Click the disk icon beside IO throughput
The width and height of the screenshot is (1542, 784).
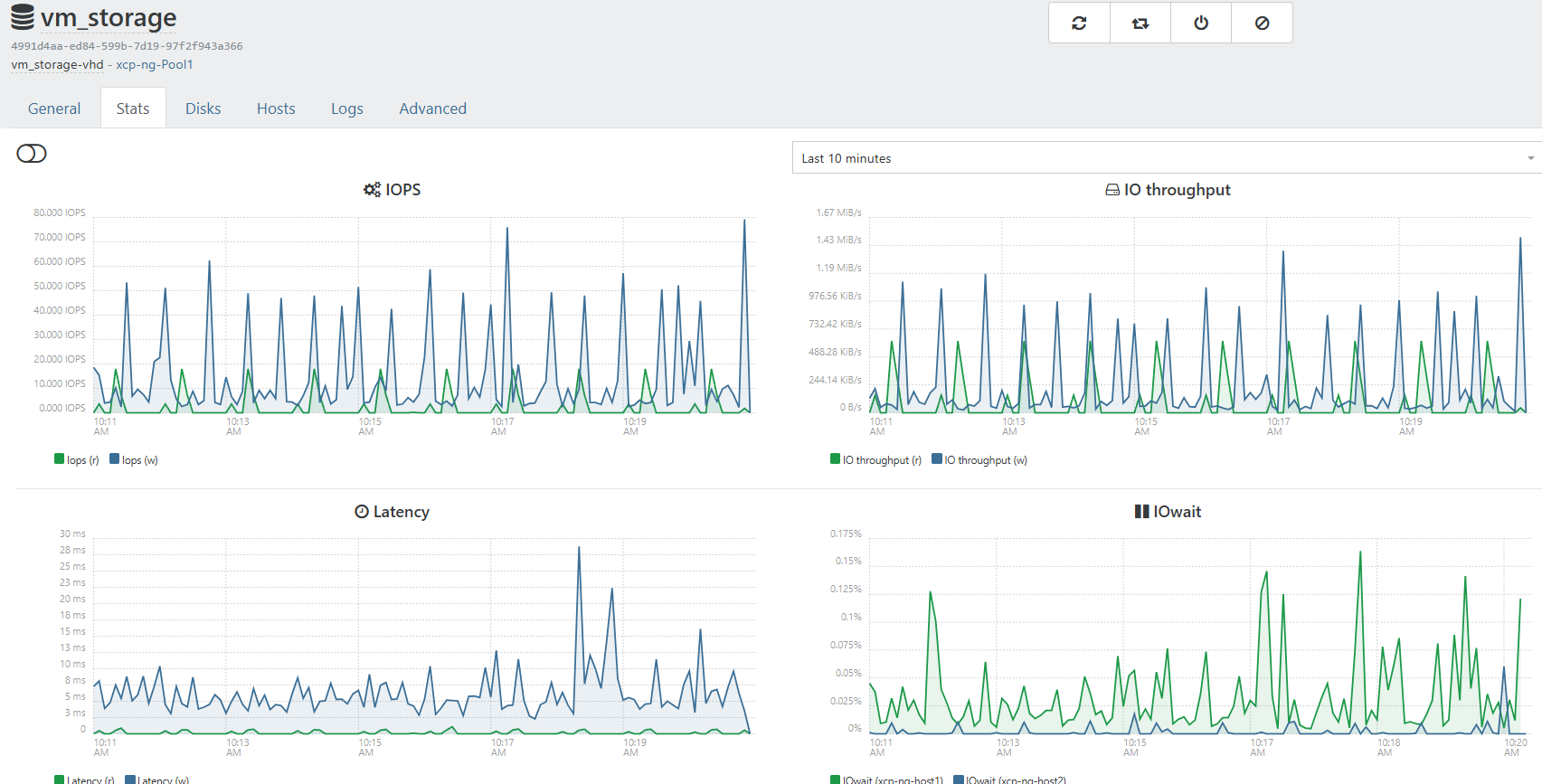tap(1112, 190)
